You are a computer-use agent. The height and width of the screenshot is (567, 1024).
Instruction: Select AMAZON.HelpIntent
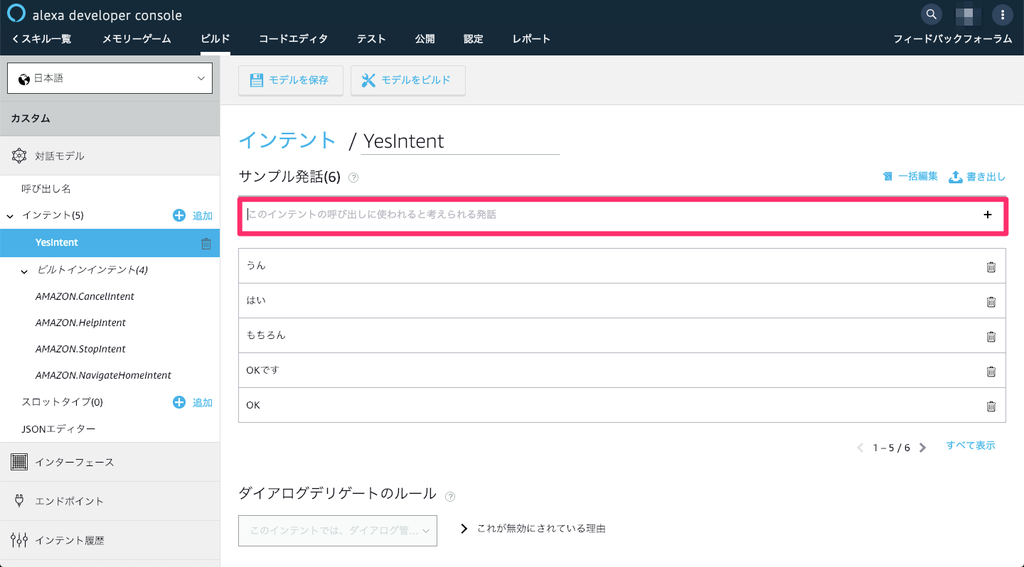click(x=80, y=323)
